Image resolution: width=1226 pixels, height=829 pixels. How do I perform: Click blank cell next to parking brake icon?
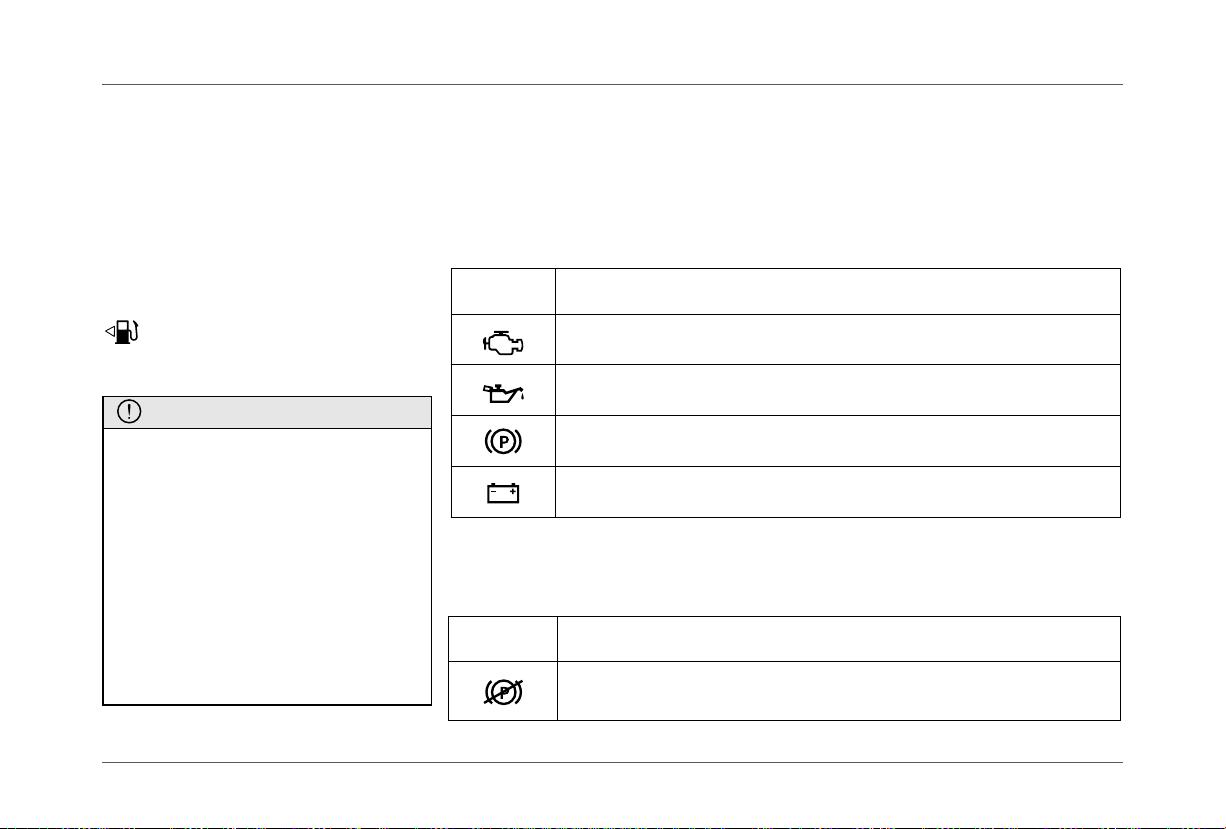[x=837, y=441]
